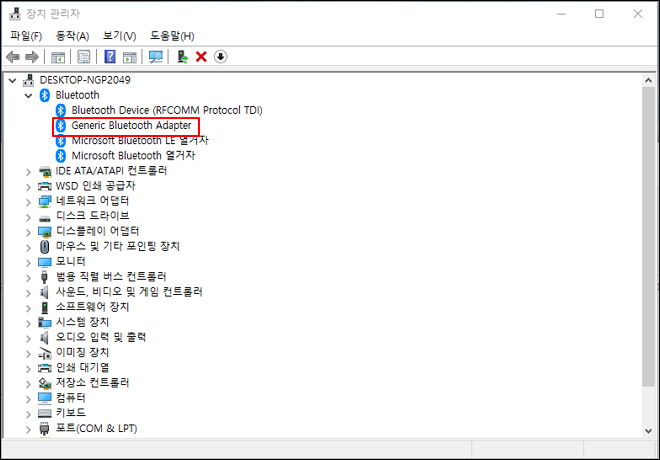This screenshot has height=460, width=660.
Task: Open the 파일(F) menu
Action: [26, 36]
